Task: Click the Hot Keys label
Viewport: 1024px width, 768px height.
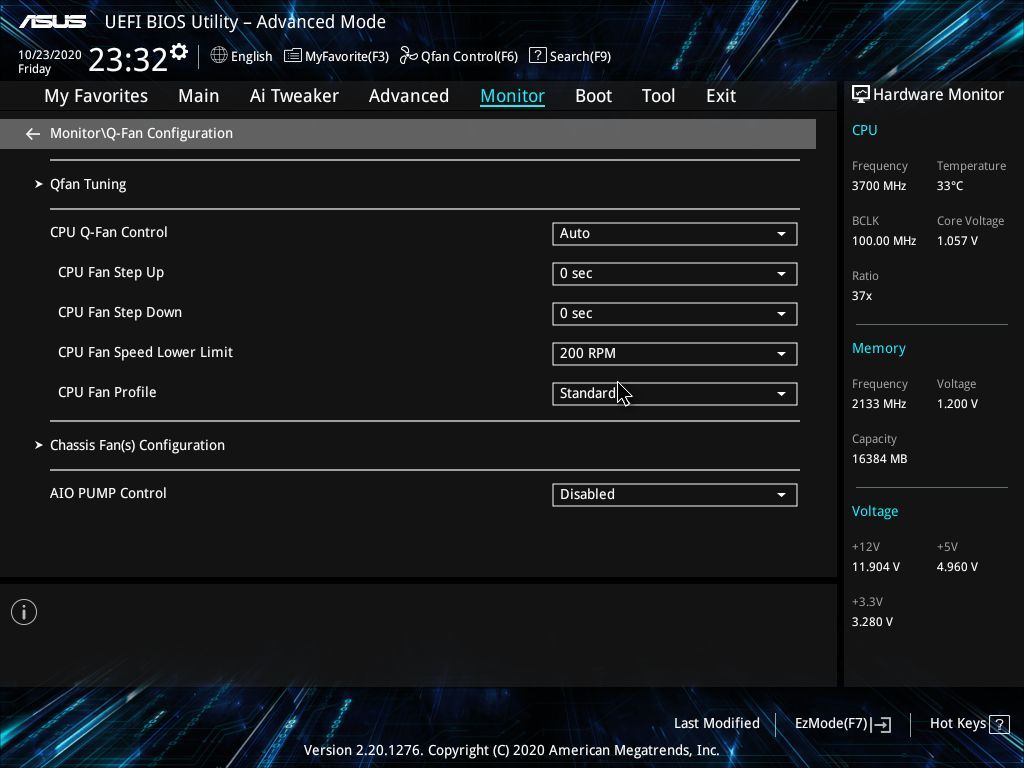Action: coord(957,724)
